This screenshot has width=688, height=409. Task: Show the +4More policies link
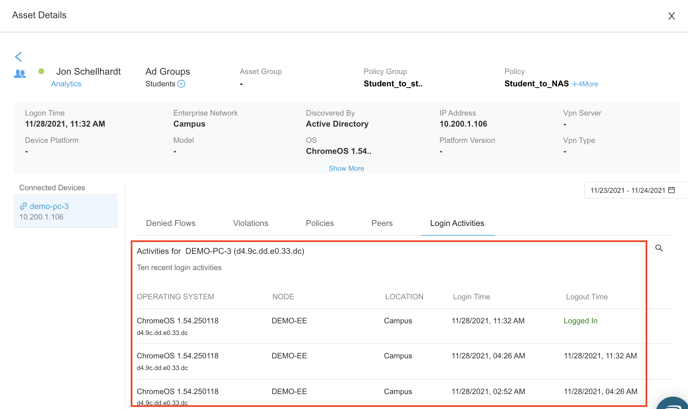(585, 84)
